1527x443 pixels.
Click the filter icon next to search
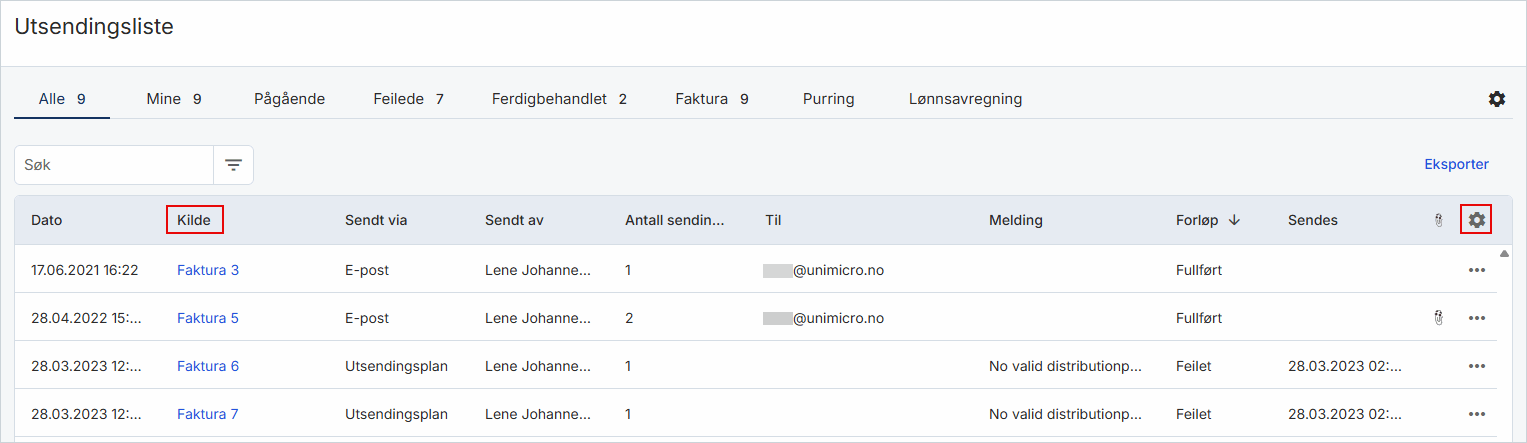pos(233,165)
